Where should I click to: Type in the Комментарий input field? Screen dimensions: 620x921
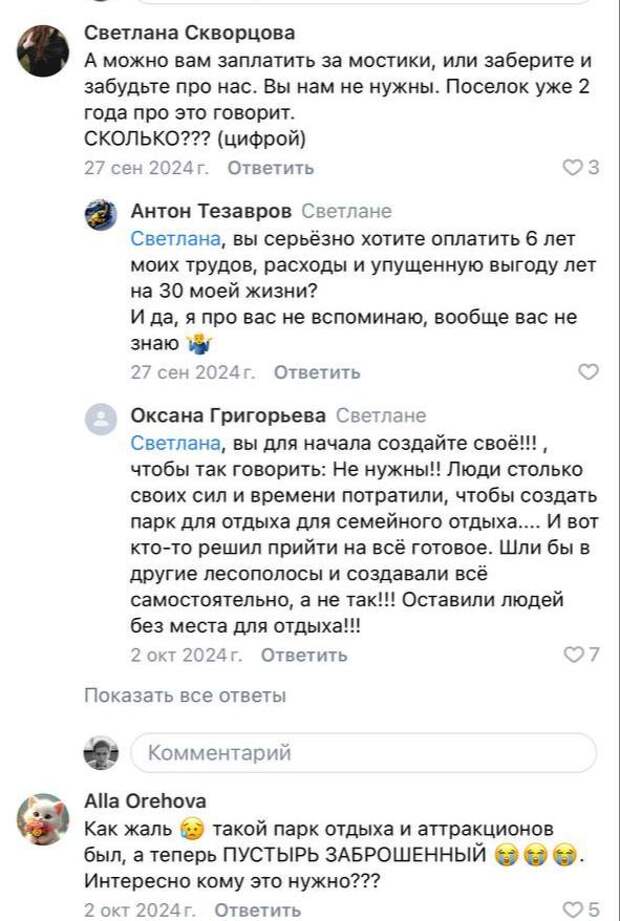tap(363, 753)
